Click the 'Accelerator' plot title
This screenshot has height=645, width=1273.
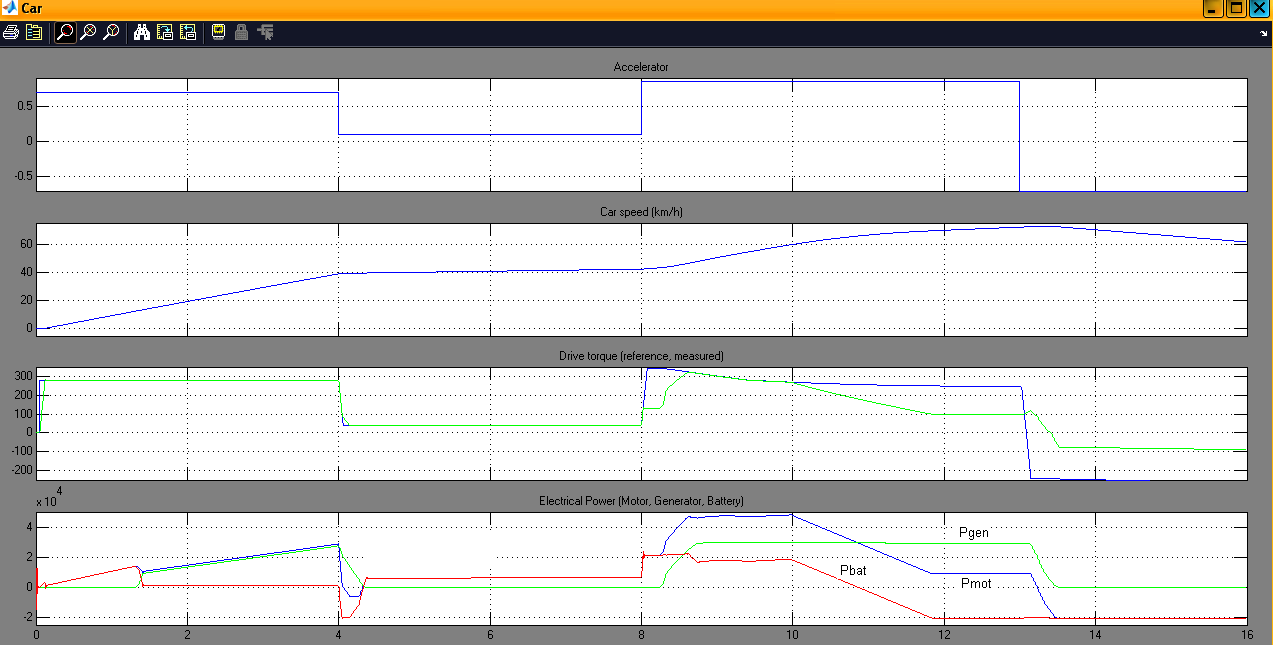[641, 67]
